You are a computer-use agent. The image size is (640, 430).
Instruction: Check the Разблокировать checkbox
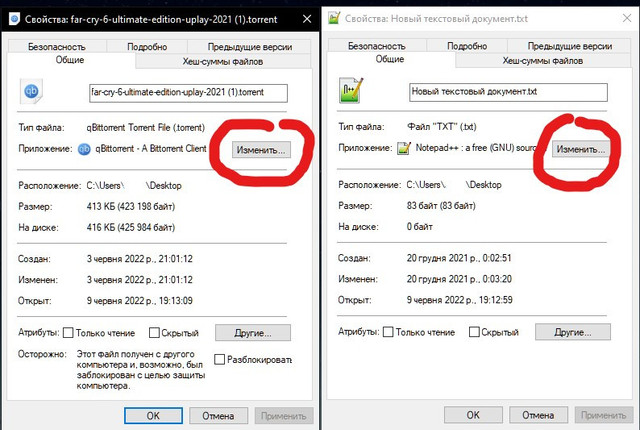tap(220, 359)
